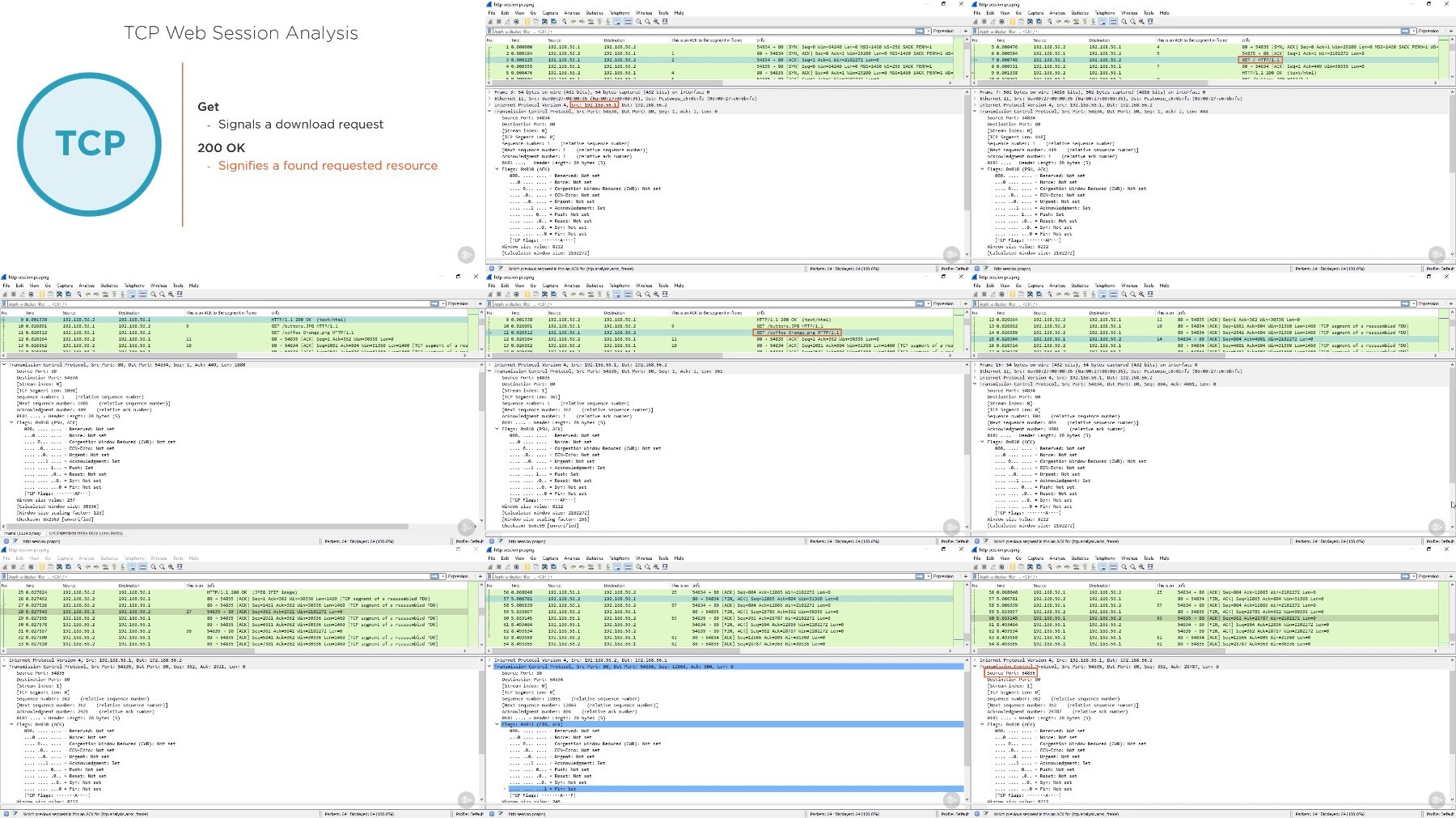Select packet 14 row, window with packet 15 selected
The height and width of the screenshot is (818, 1456).
(1205, 333)
